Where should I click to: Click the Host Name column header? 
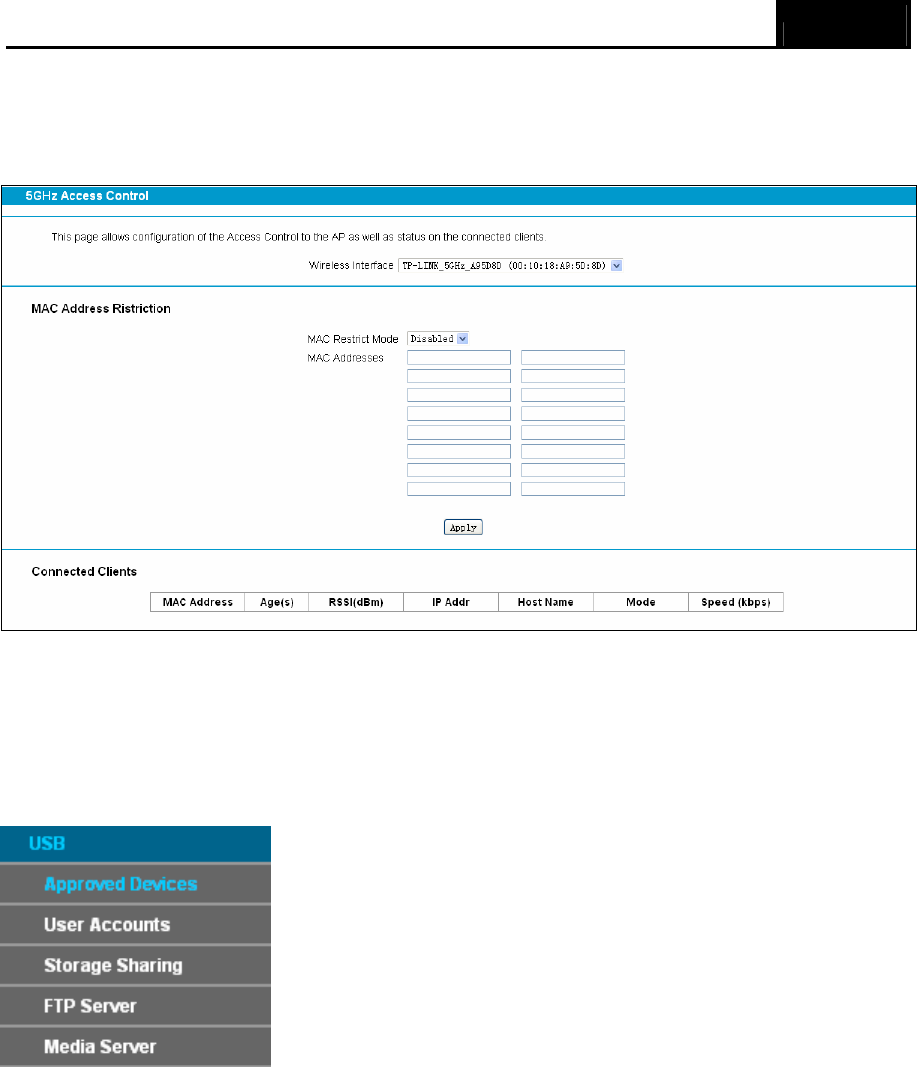pyautogui.click(x=546, y=602)
